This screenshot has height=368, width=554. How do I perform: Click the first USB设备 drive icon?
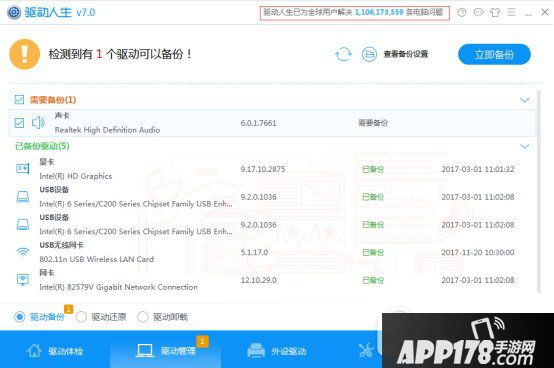23,196
